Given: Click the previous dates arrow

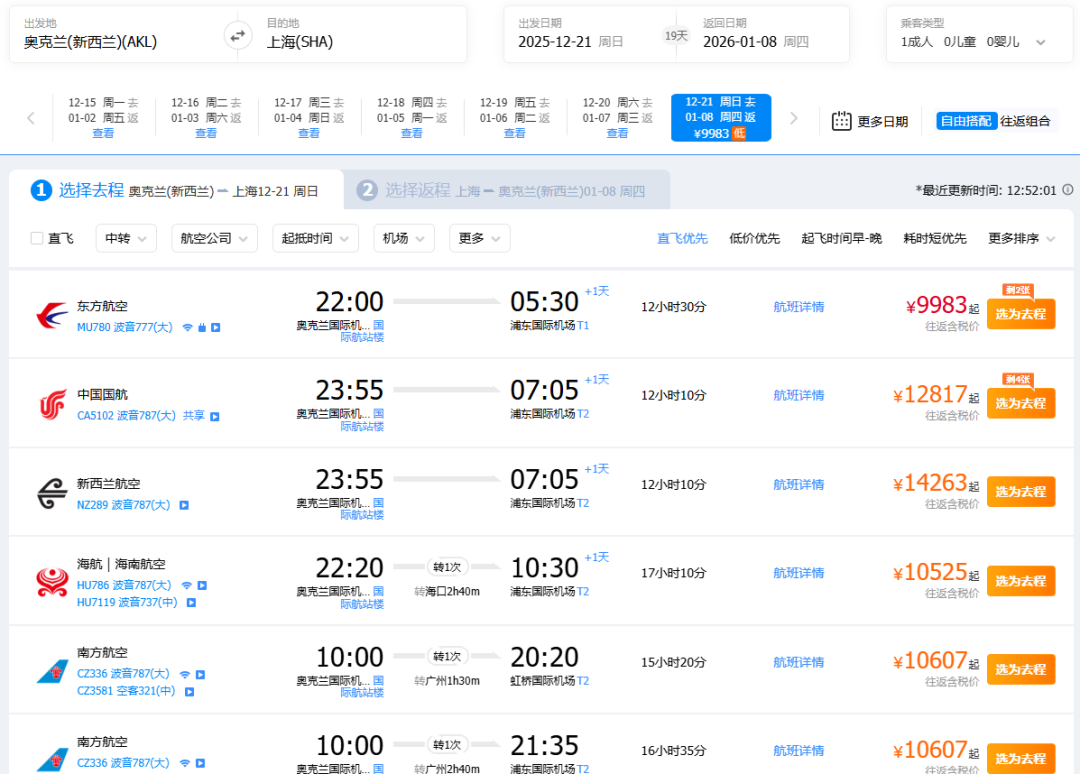Looking at the screenshot, I should pos(31,118).
